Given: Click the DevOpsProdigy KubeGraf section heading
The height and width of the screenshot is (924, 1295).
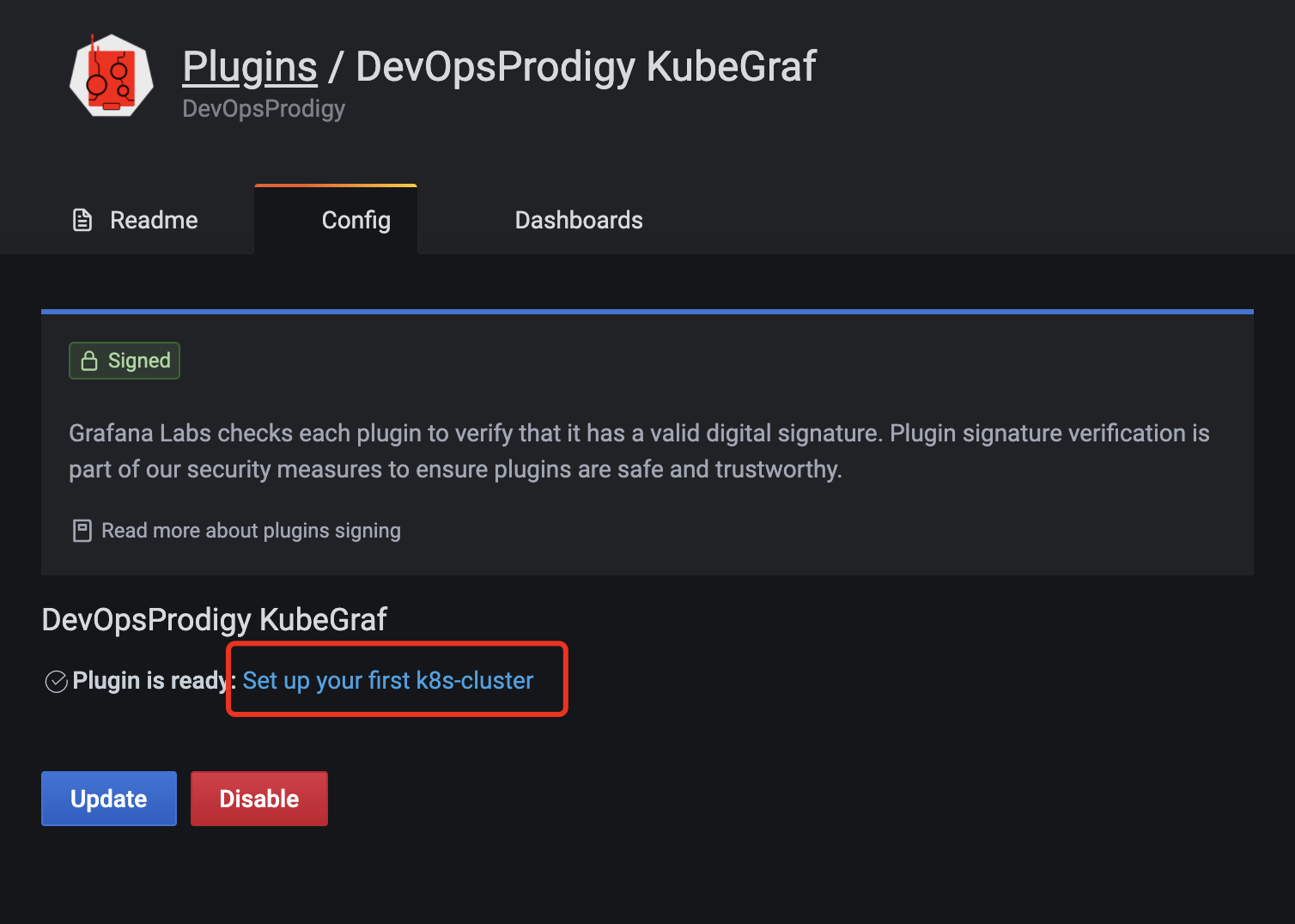Looking at the screenshot, I should coord(215,620).
